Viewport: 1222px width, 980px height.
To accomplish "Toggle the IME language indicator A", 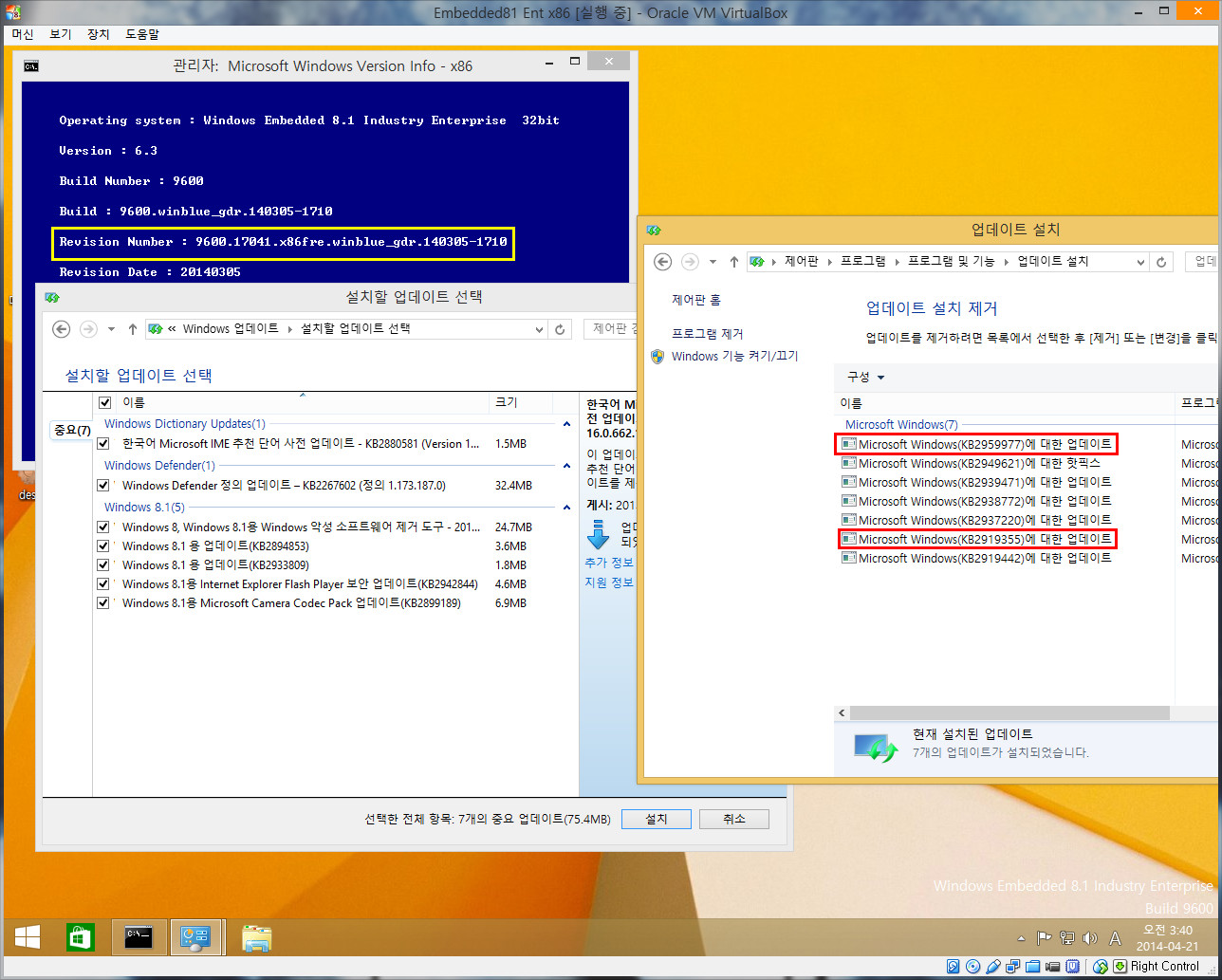I will coord(1115,938).
